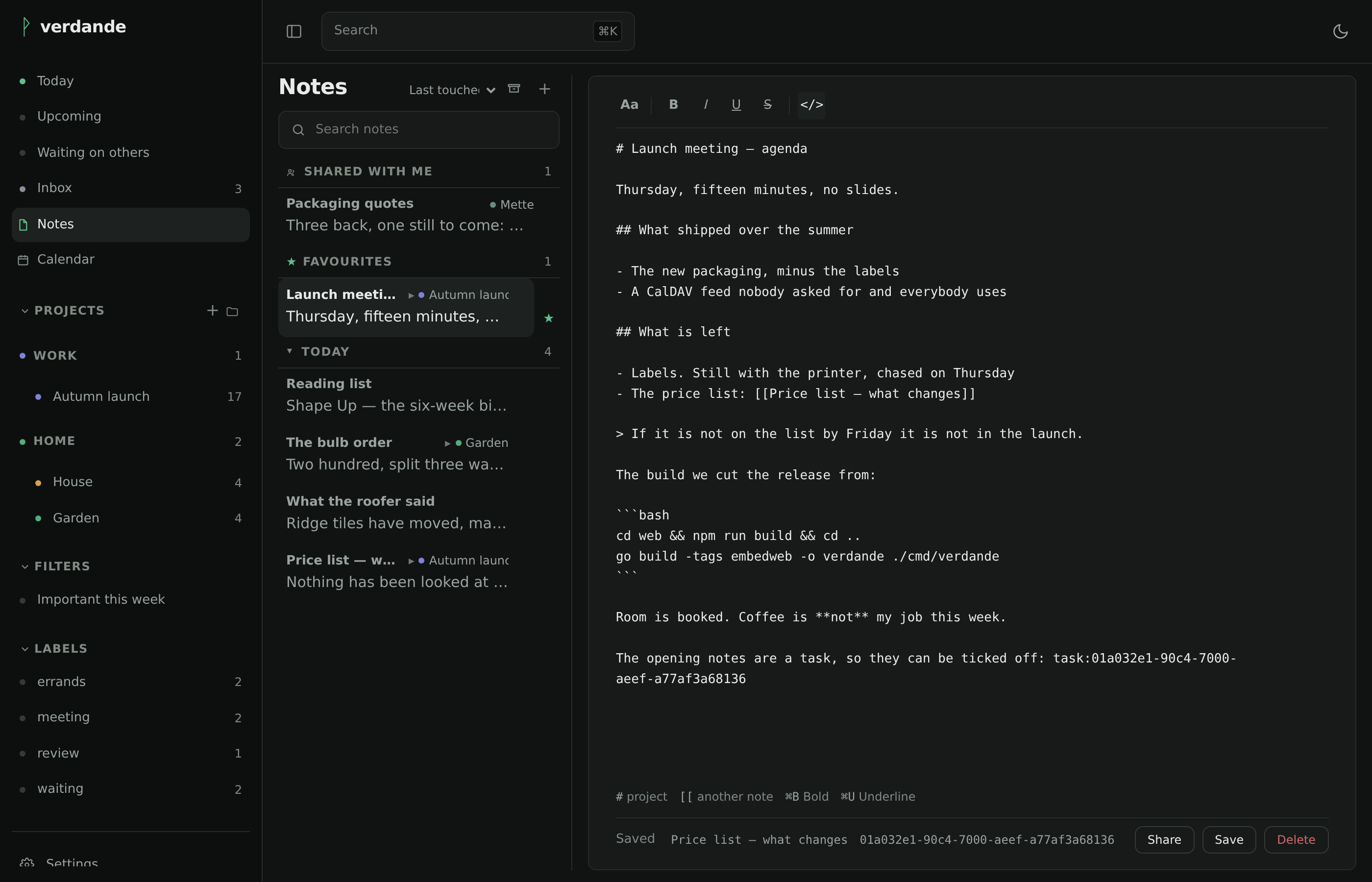Toggle italic formatting
1372x882 pixels.
tap(706, 105)
